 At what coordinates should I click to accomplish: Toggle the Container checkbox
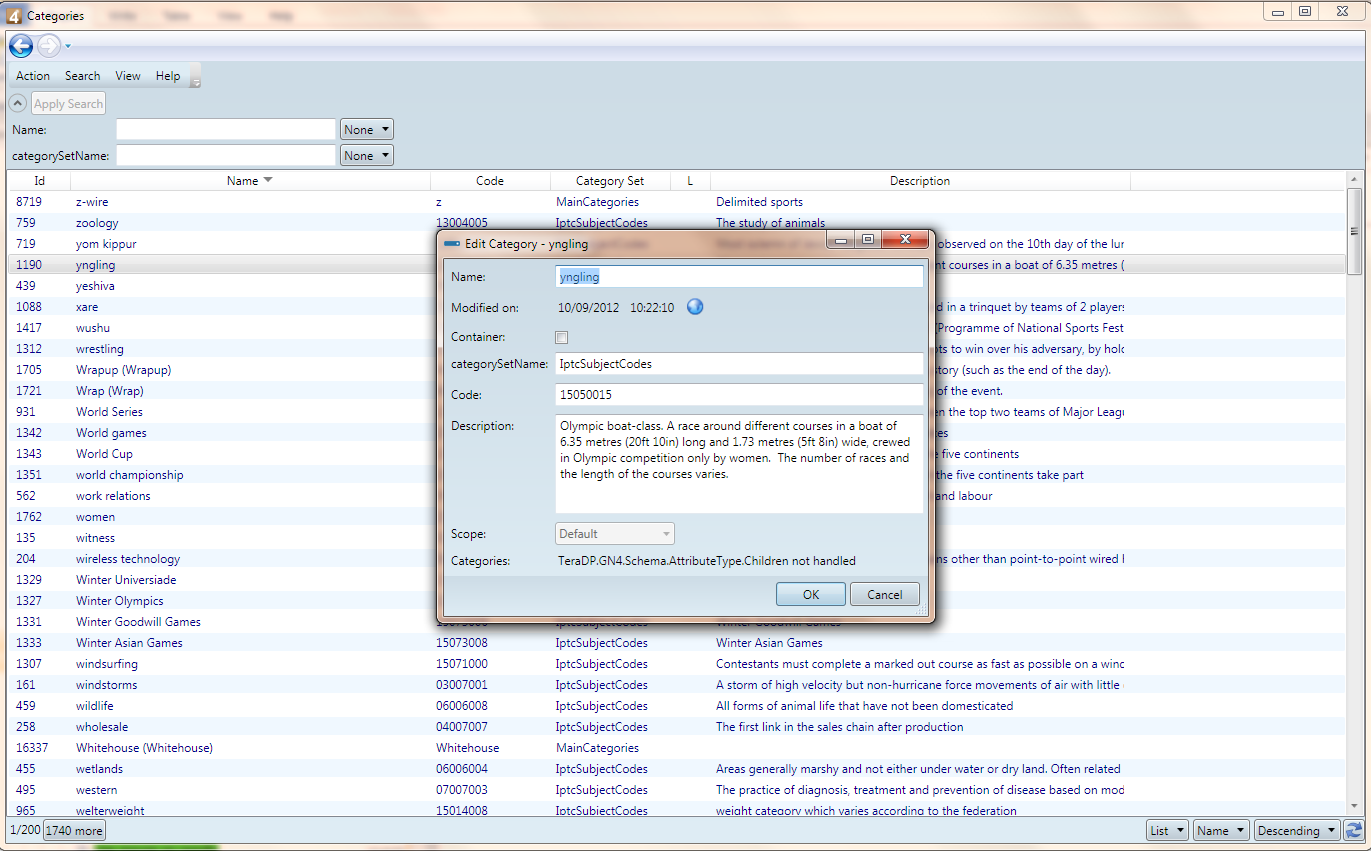(562, 337)
